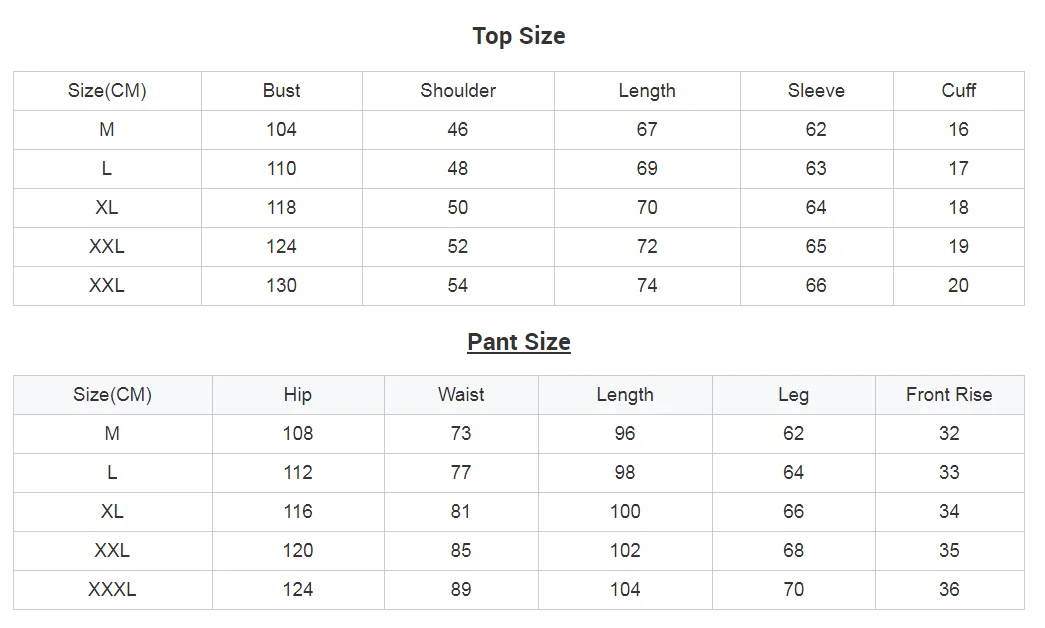Click sleeve value 66 in top table
The height and width of the screenshot is (628, 1045).
[816, 286]
